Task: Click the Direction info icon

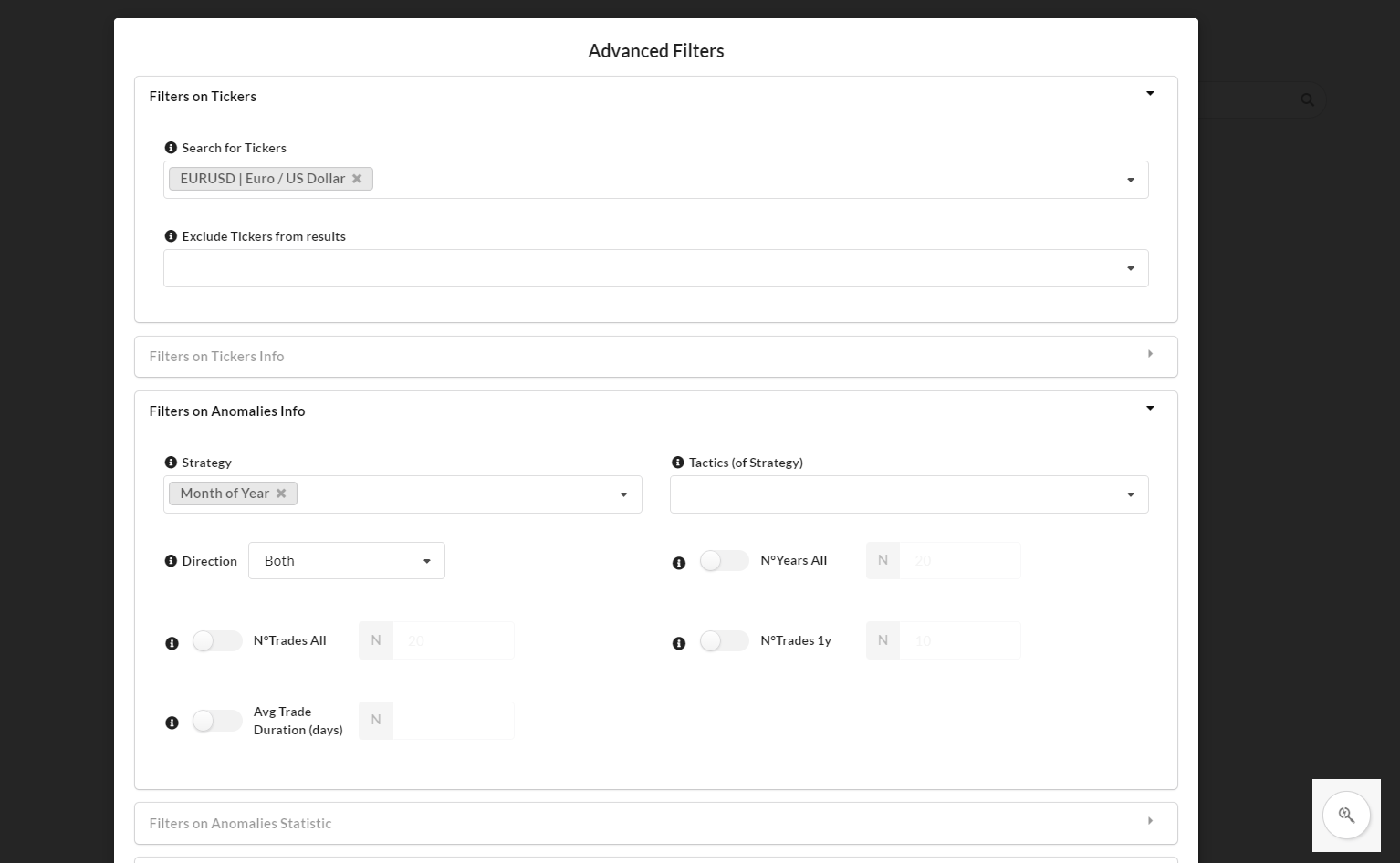Action: 171,561
